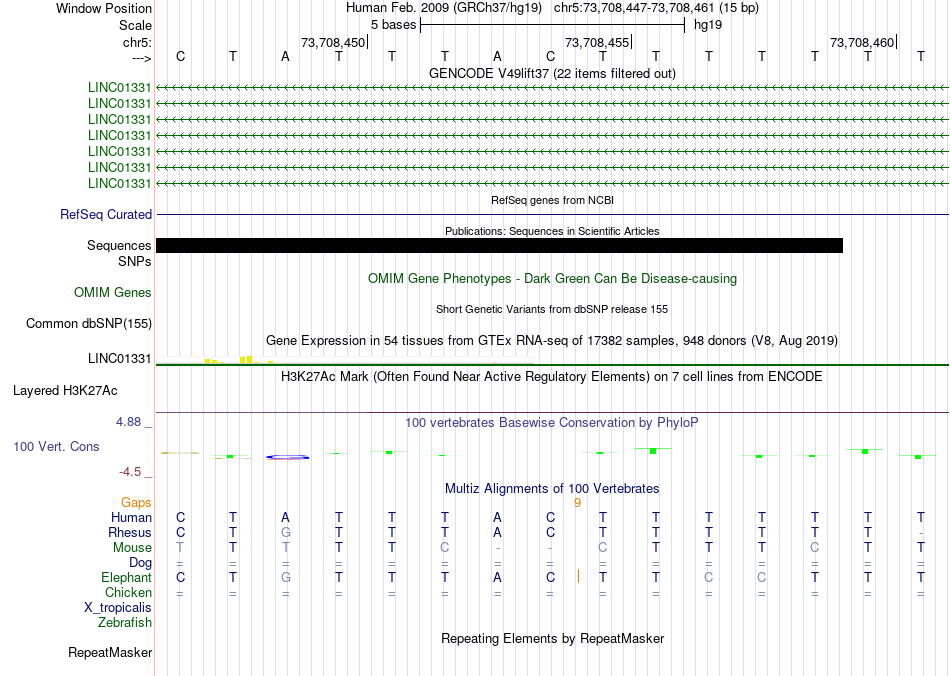Click the Human Feb. 2009 (GRCh37/hg19) assembly title
The height and width of the screenshot is (676, 950).
[x=445, y=8]
